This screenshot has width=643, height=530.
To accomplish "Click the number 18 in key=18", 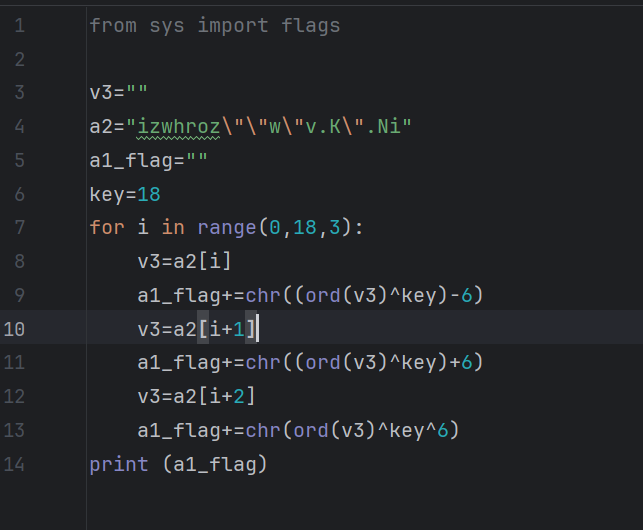I will (x=149, y=194).
